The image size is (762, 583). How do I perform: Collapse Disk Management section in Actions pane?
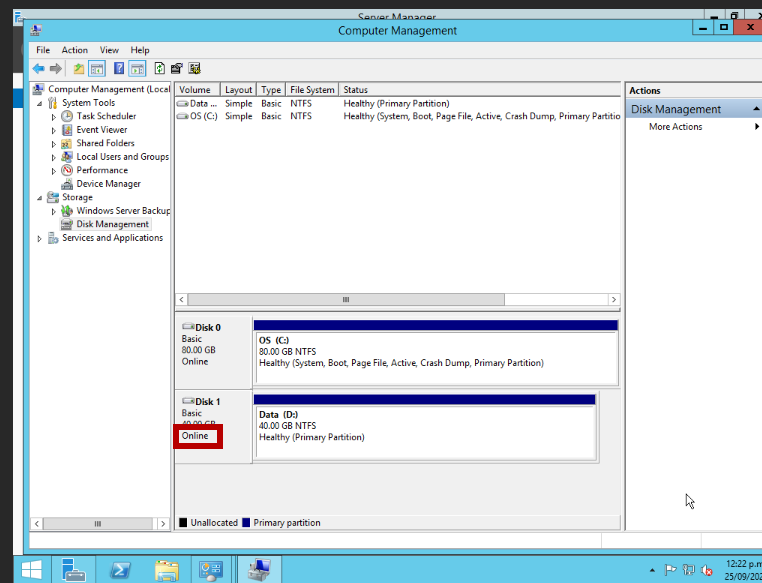click(x=756, y=109)
